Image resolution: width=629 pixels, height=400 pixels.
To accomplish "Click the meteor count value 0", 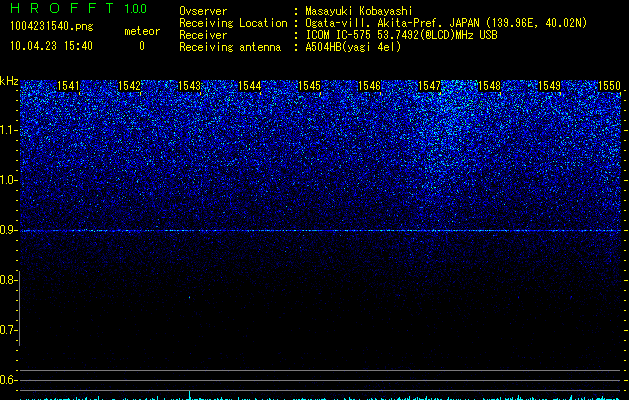I will tap(142, 46).
